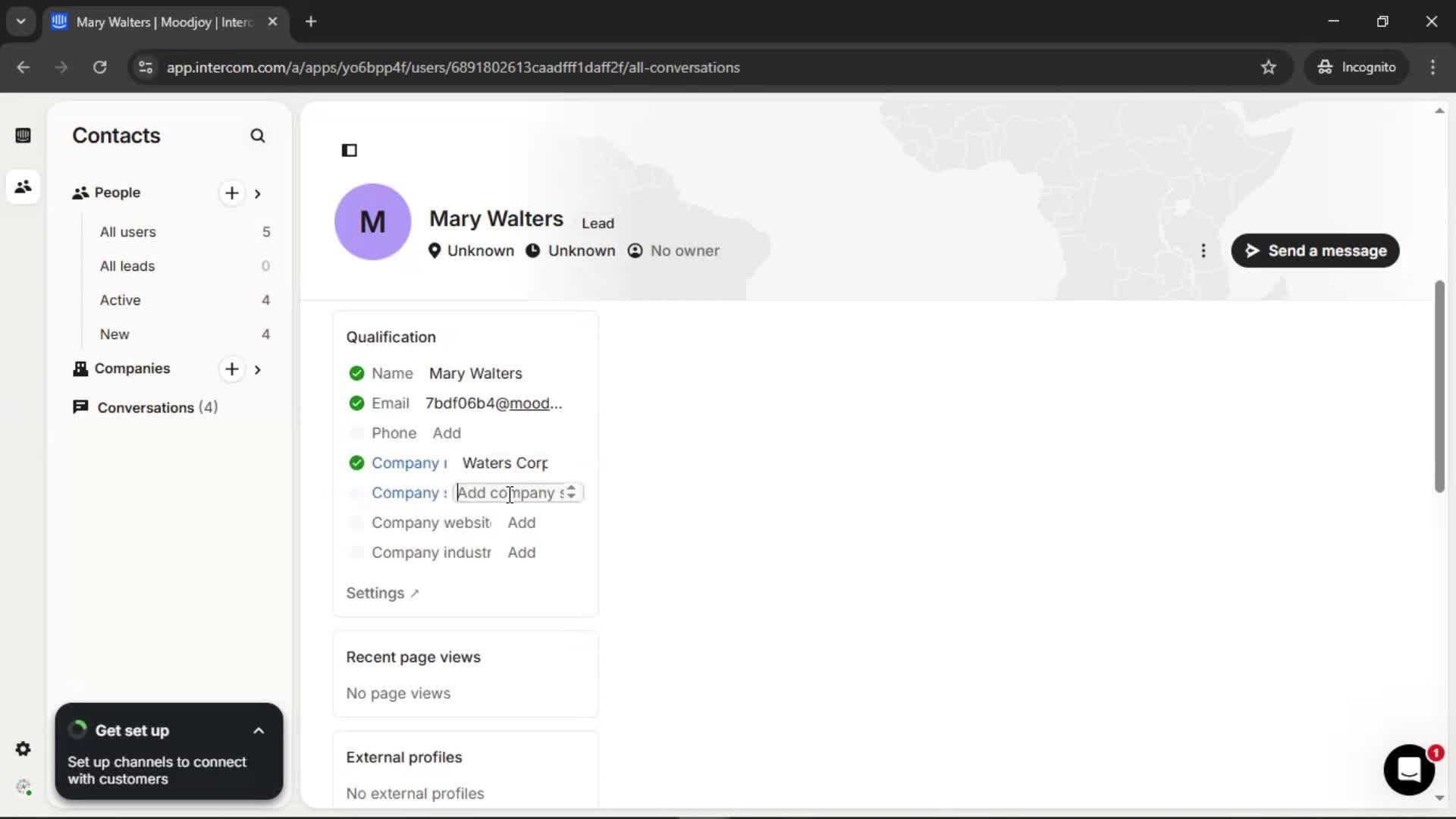Click Mary Walters avatar
Image resolution: width=1456 pixels, height=819 pixels.
372,221
